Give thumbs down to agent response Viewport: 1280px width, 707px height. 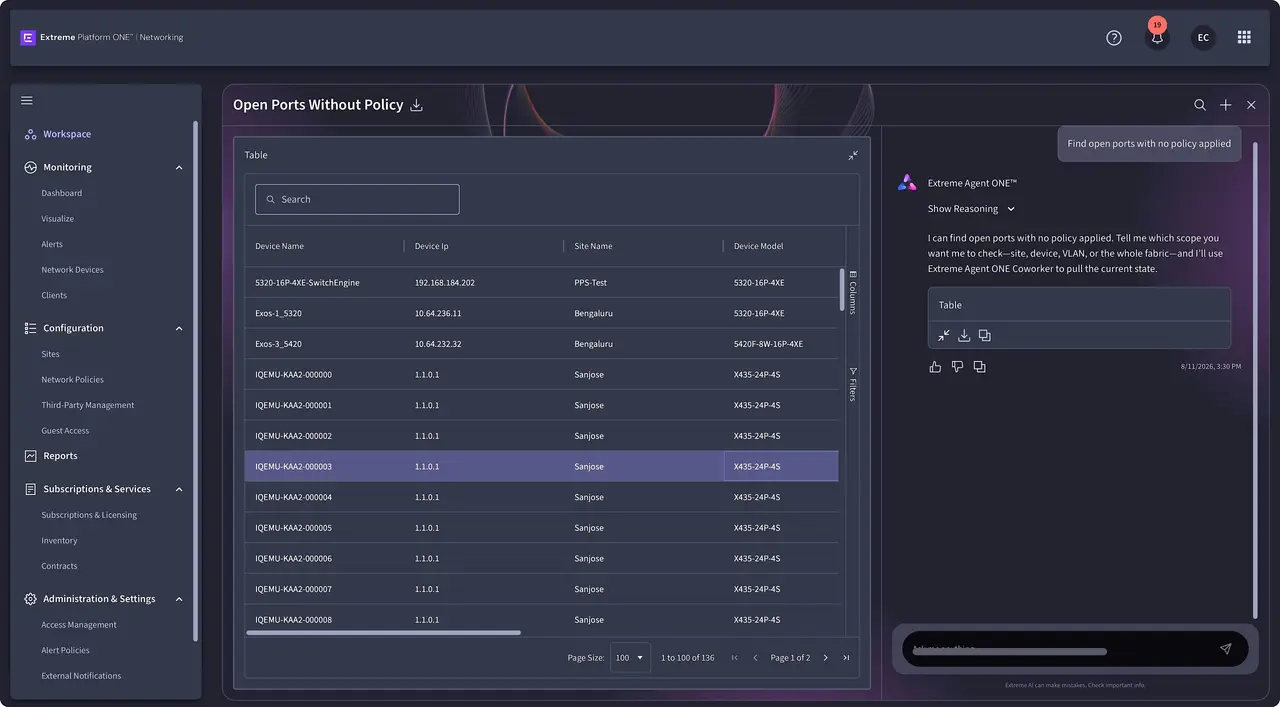pyautogui.click(x=957, y=367)
